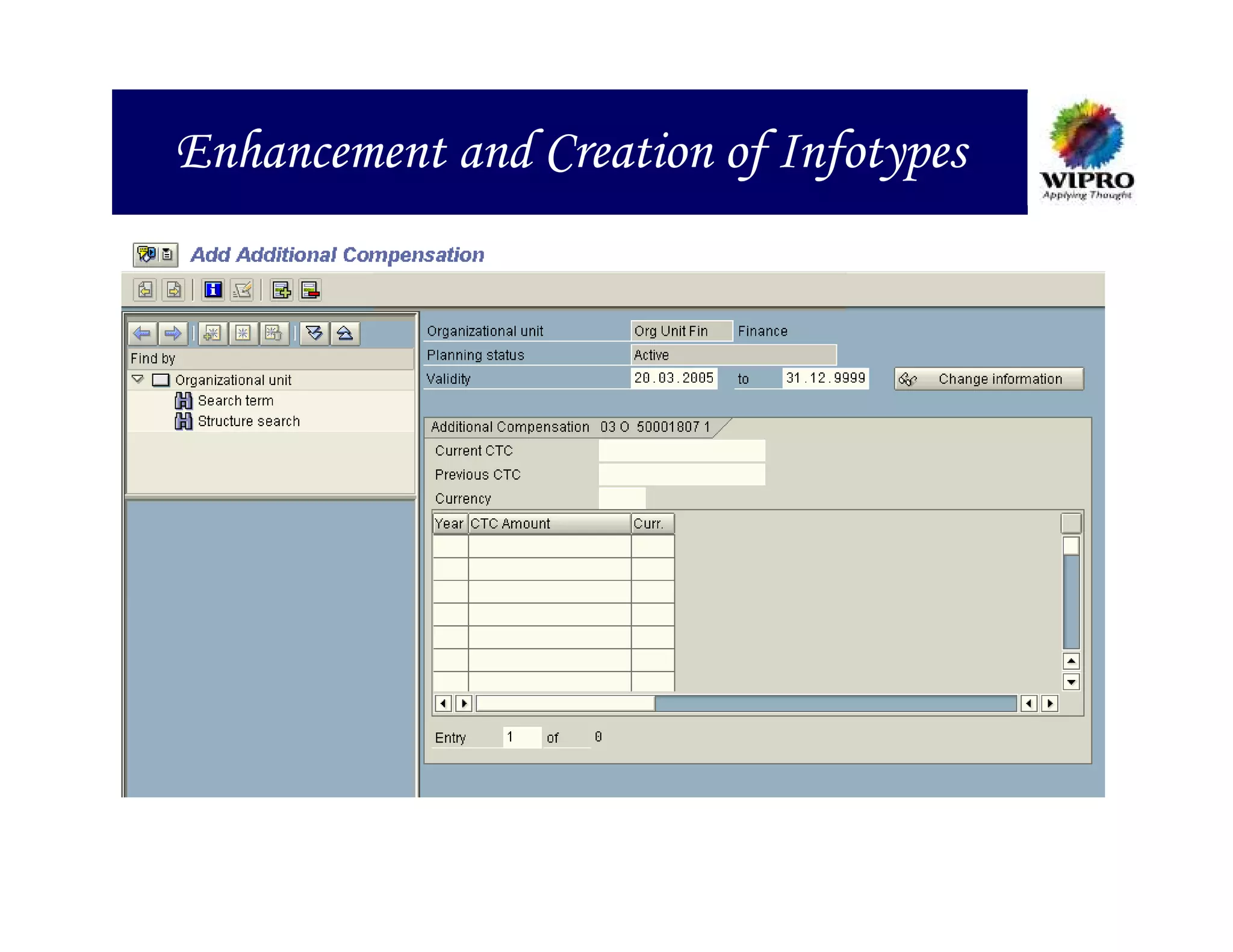Click the next record page icon
The height and width of the screenshot is (952, 1233).
174,290
